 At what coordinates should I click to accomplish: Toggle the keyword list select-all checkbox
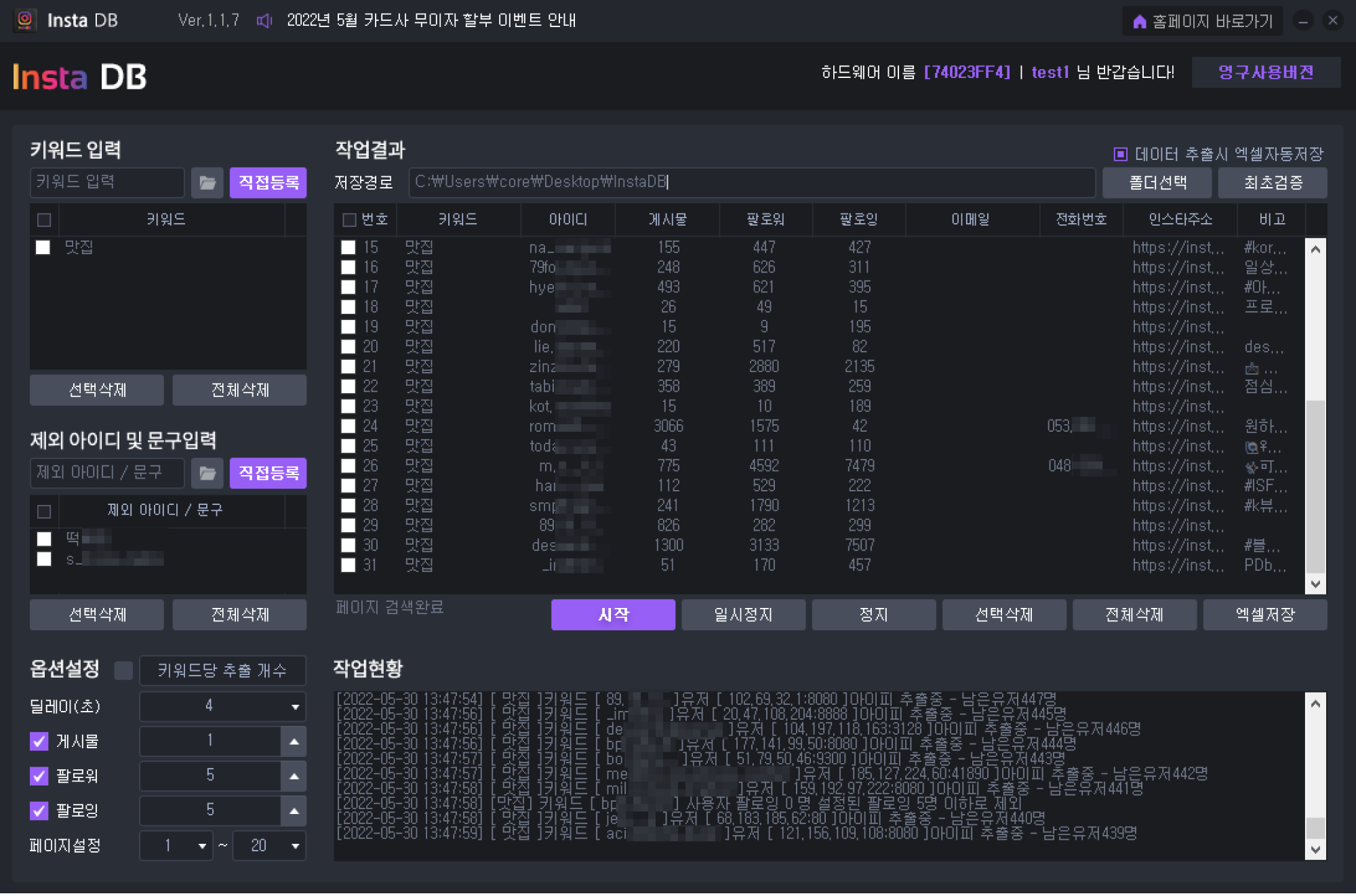click(x=44, y=220)
